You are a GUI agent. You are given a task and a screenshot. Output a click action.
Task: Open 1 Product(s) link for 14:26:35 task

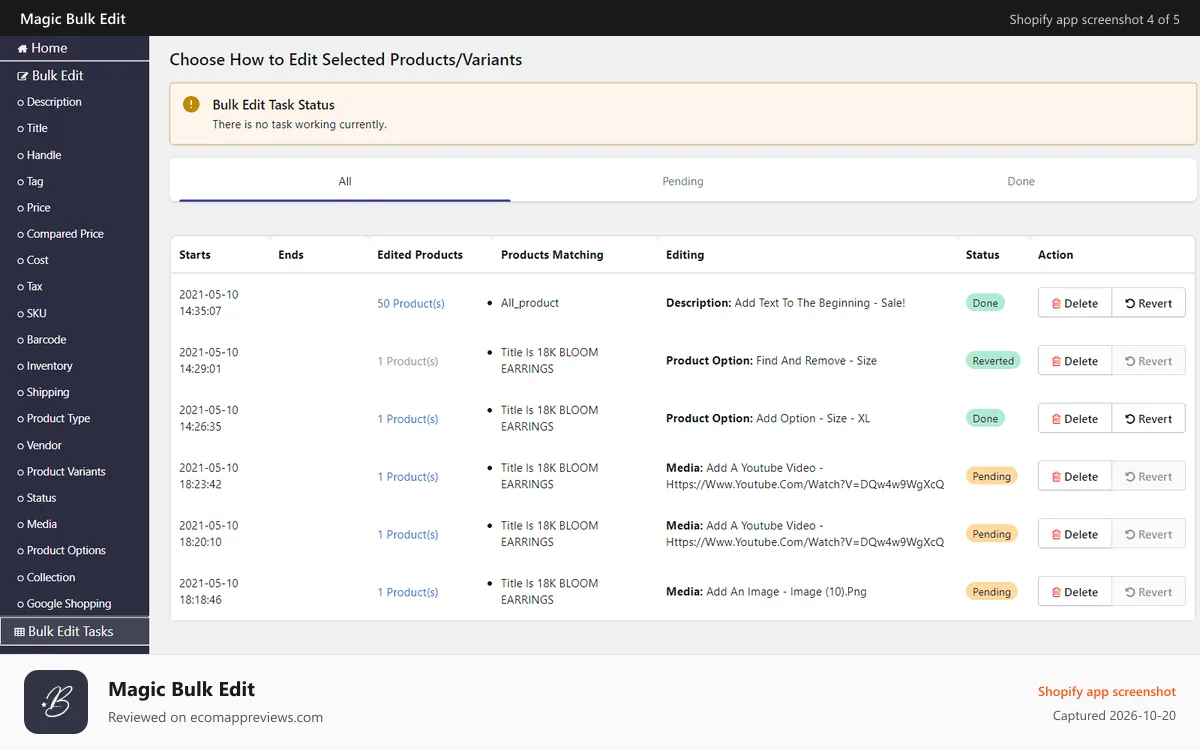click(408, 419)
